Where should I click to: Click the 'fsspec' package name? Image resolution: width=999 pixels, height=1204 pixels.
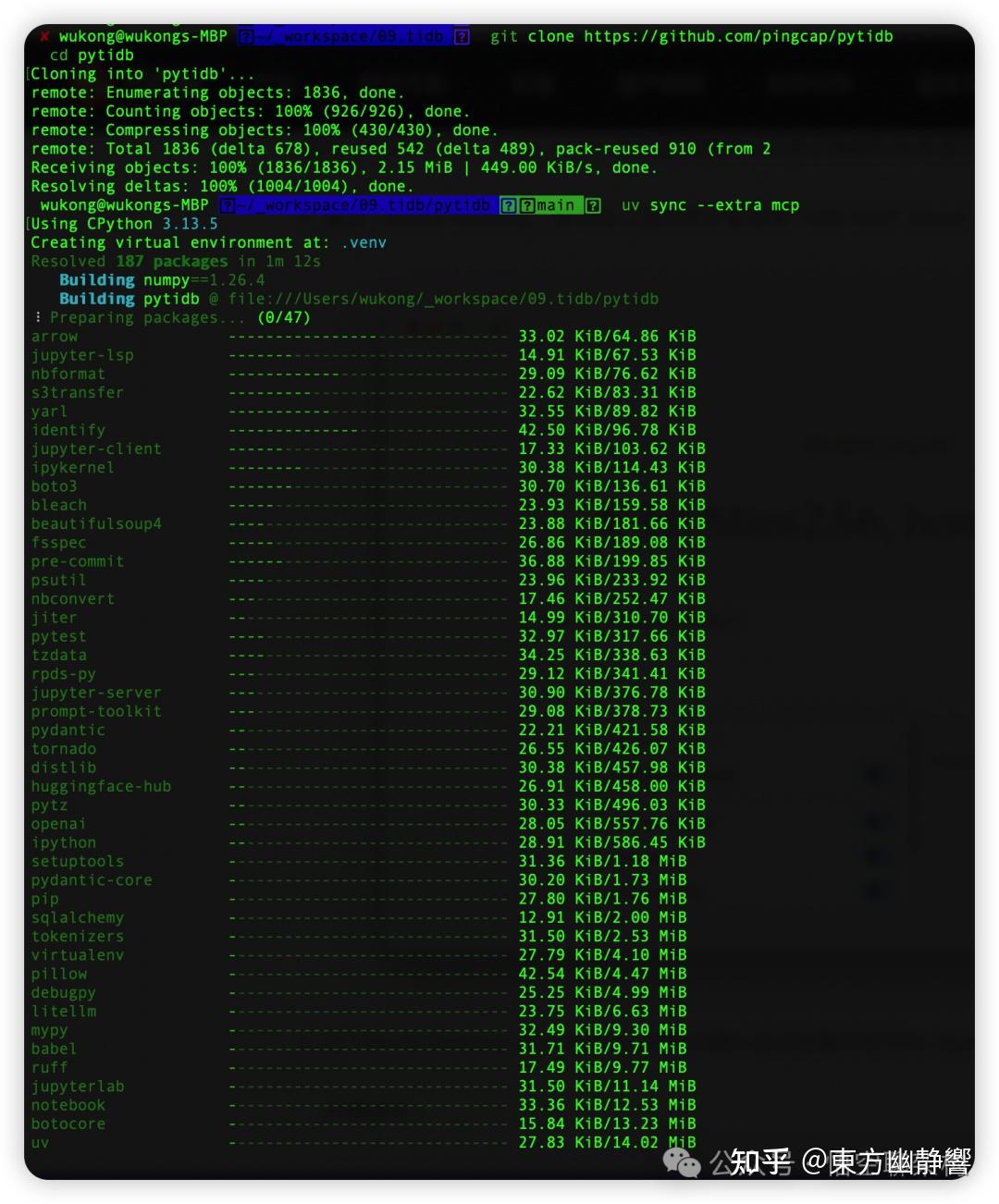point(58,543)
